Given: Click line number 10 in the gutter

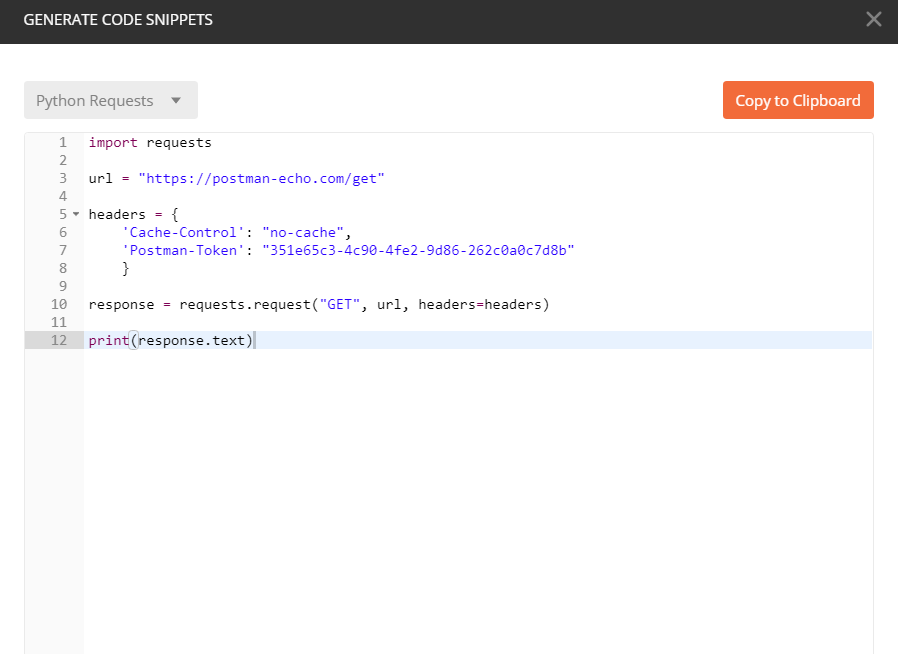Looking at the screenshot, I should click(x=59, y=304).
